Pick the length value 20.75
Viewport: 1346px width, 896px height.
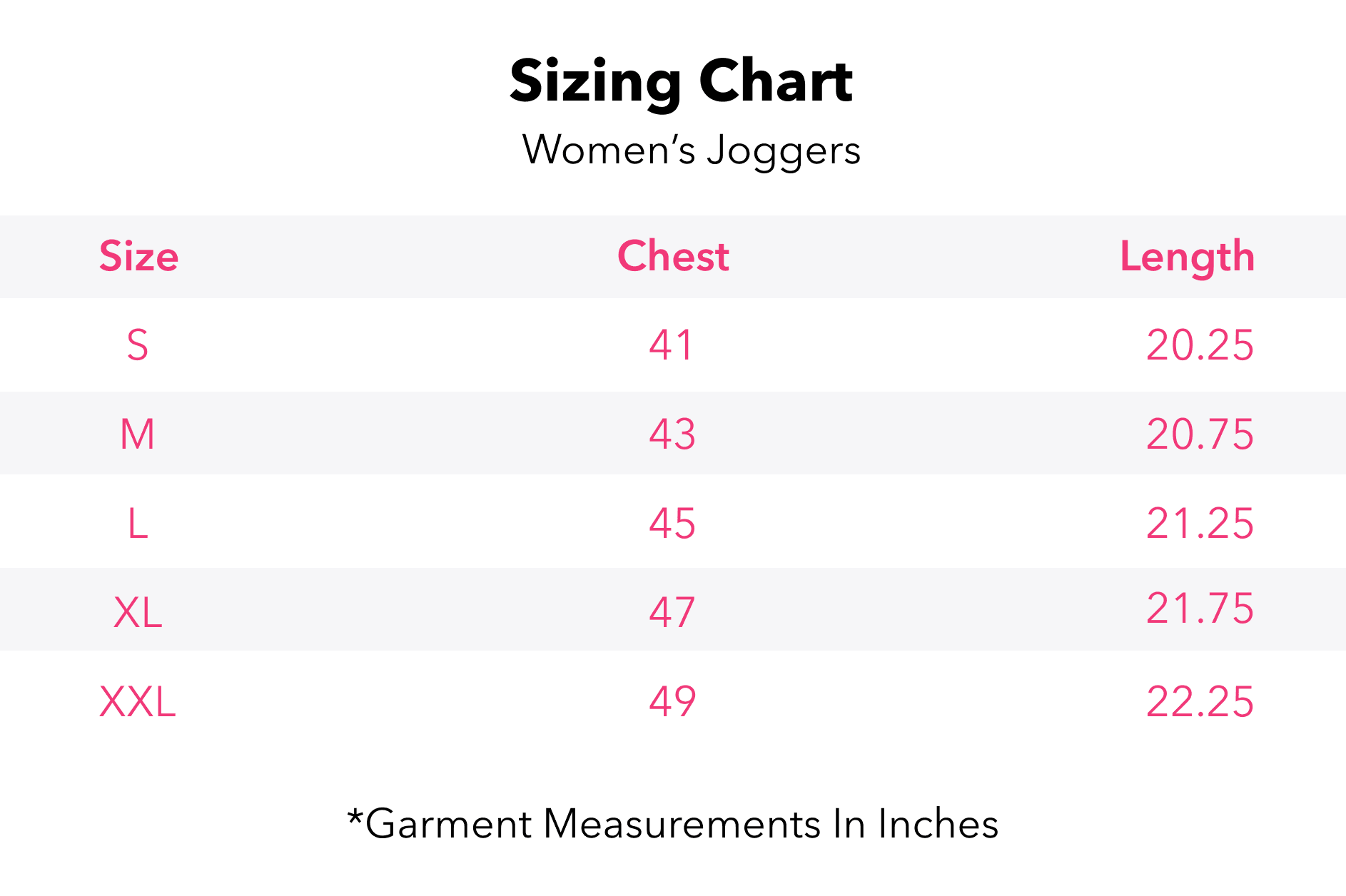tap(1200, 434)
